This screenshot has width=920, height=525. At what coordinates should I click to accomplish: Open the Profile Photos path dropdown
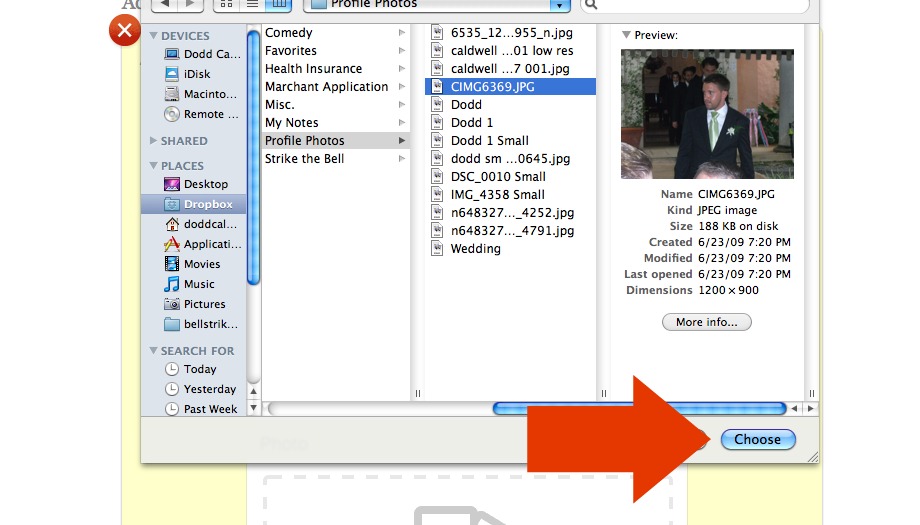pyautogui.click(x=437, y=5)
